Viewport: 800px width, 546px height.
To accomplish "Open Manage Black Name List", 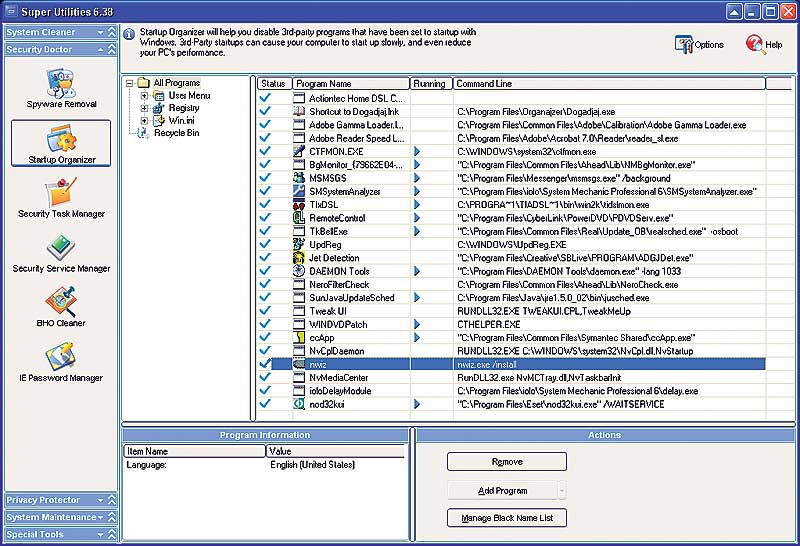I will pos(507,518).
